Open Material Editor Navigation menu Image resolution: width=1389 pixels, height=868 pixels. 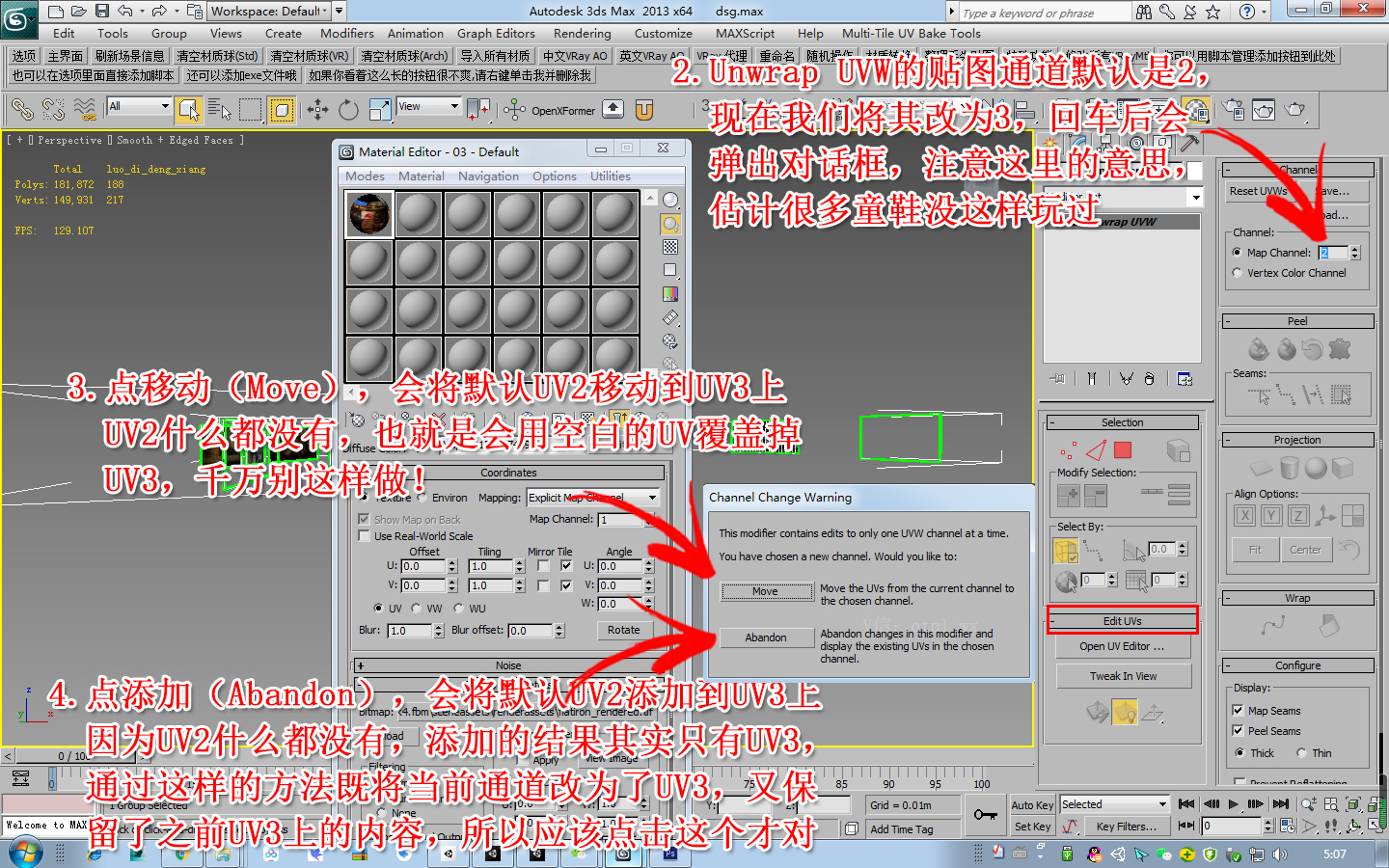pos(488,176)
